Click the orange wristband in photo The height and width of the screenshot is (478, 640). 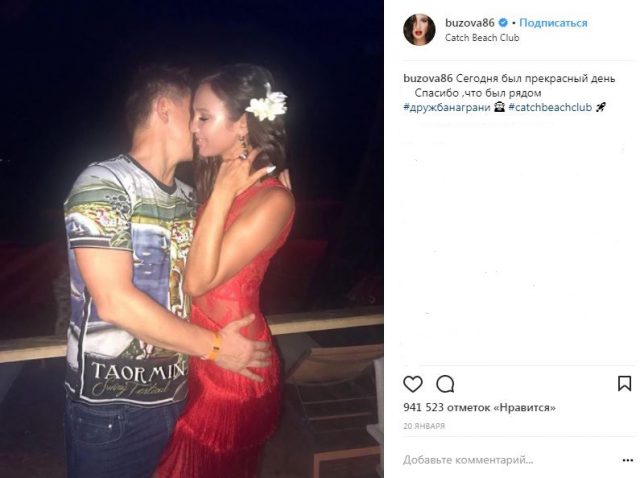coord(215,347)
